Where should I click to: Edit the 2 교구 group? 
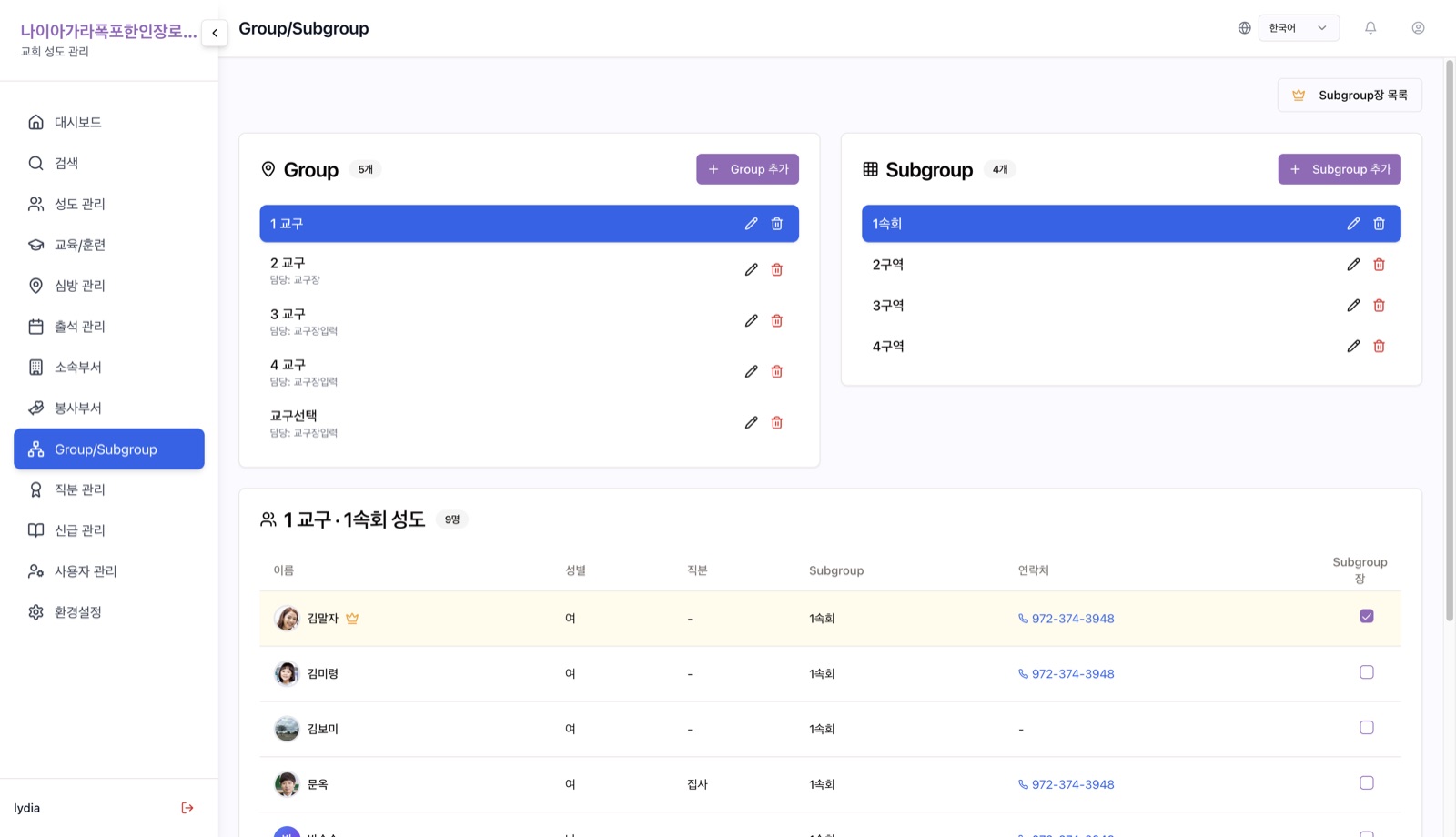pos(751,269)
